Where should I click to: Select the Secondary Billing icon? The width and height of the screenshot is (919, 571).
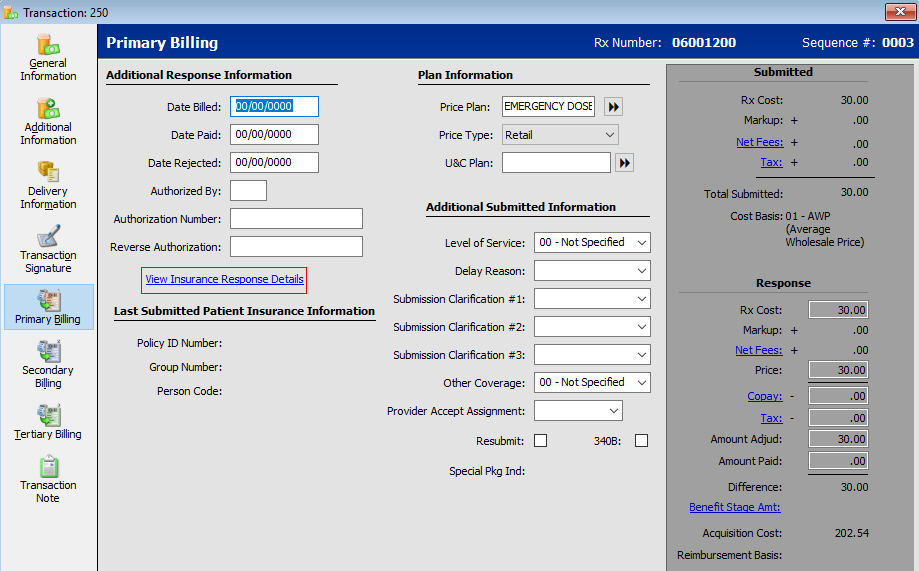tap(48, 352)
